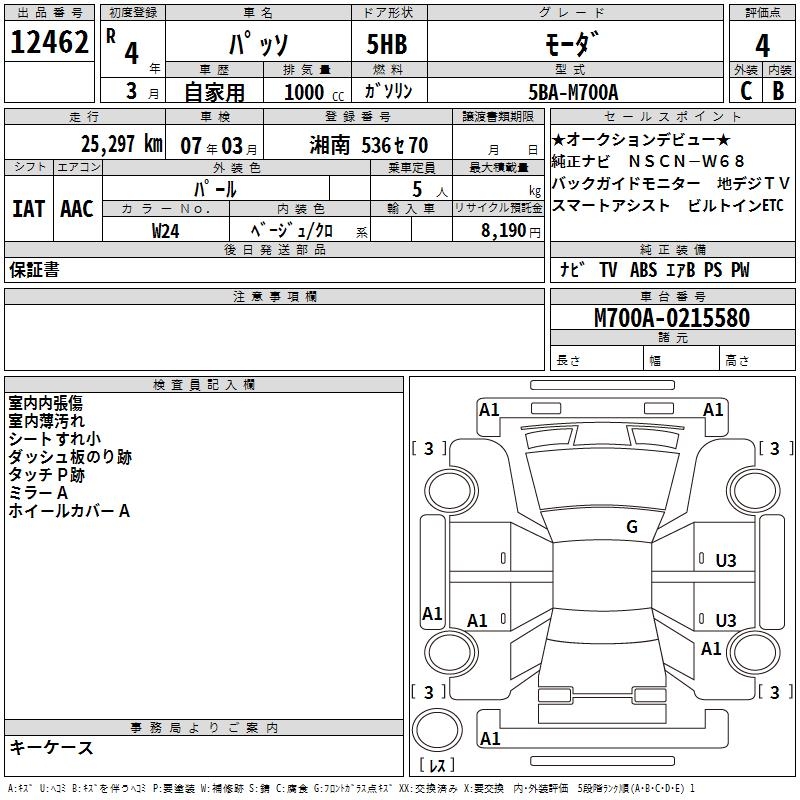The width and height of the screenshot is (800, 800).
Task: Select the displacement value 1000 cc
Action: point(314,92)
